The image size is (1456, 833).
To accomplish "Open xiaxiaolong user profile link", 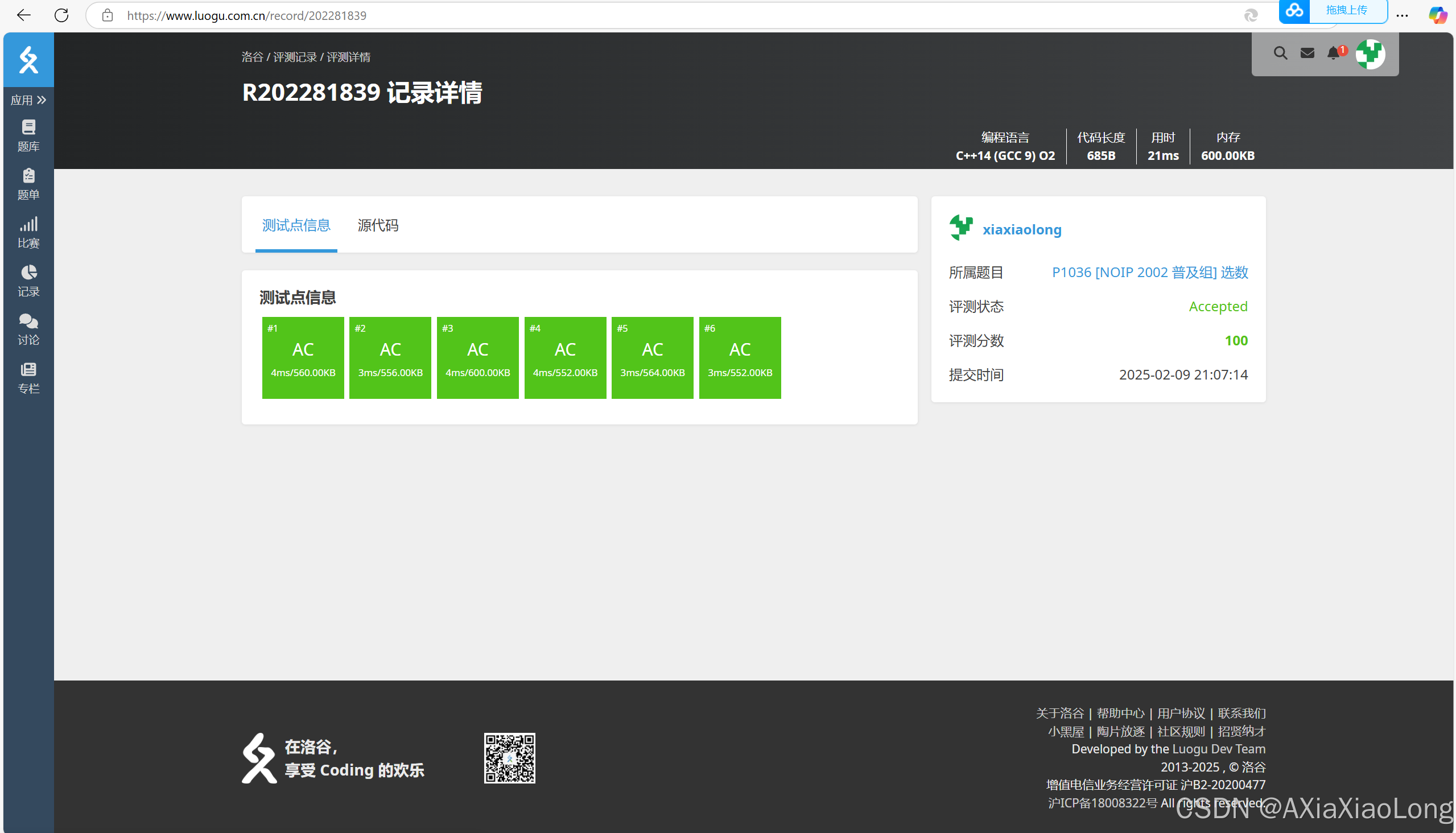I will click(1021, 229).
